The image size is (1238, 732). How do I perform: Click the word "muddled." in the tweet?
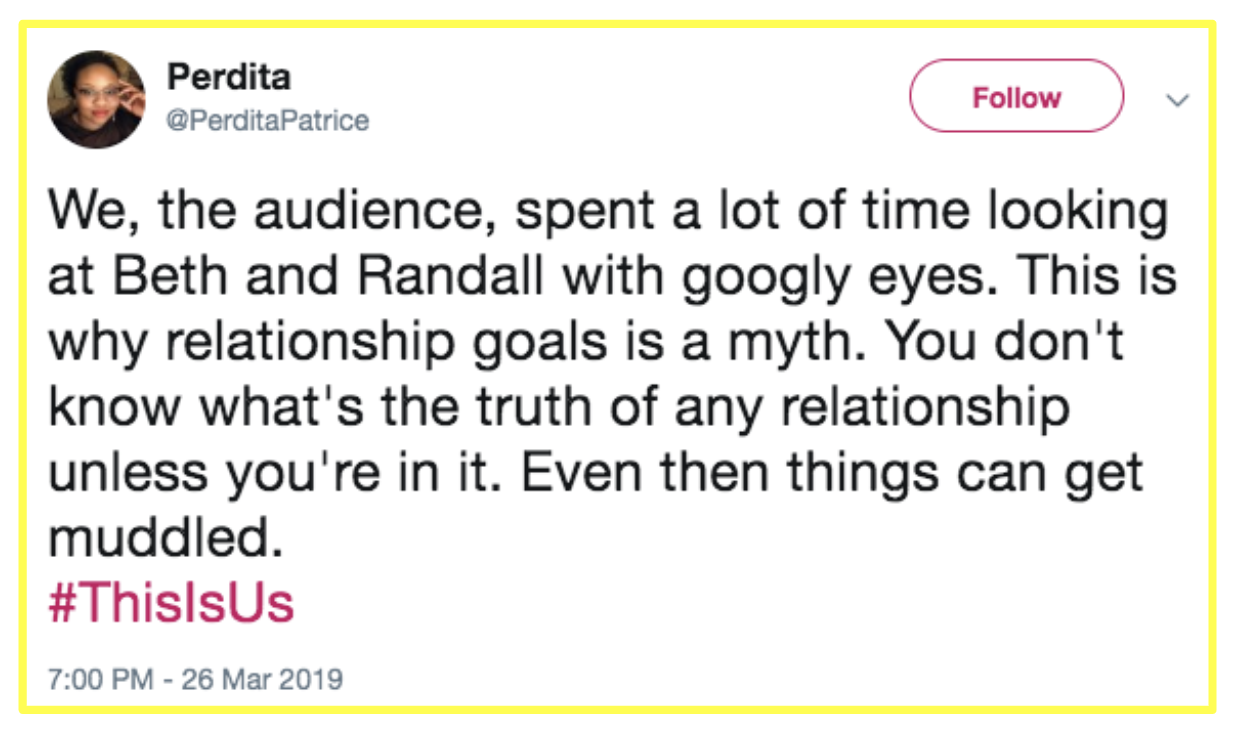point(161,538)
